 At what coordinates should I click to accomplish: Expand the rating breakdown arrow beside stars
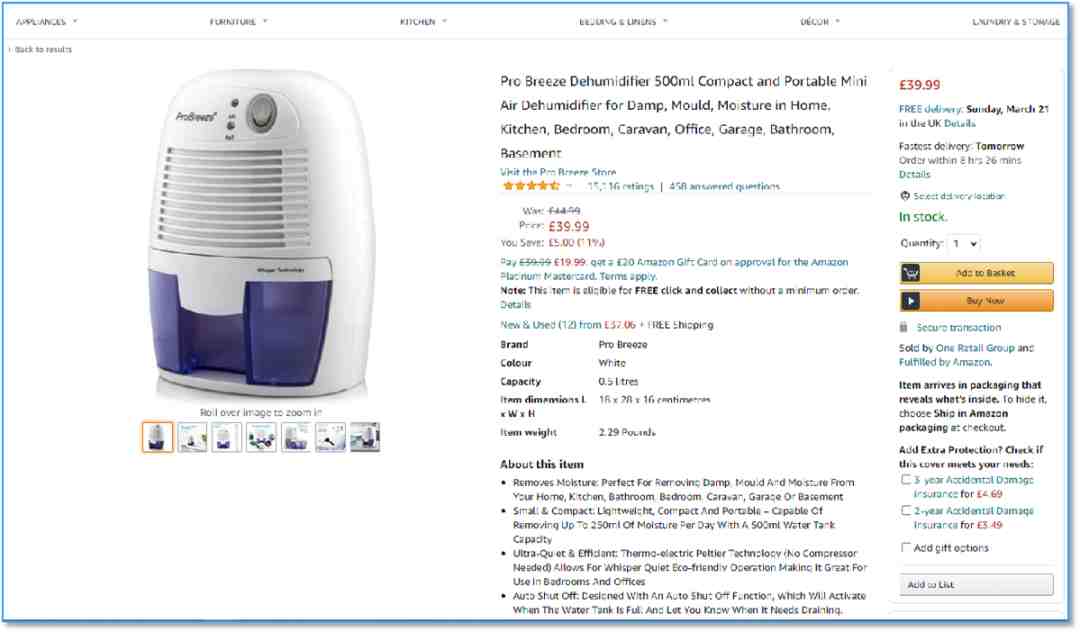pyautogui.click(x=569, y=186)
